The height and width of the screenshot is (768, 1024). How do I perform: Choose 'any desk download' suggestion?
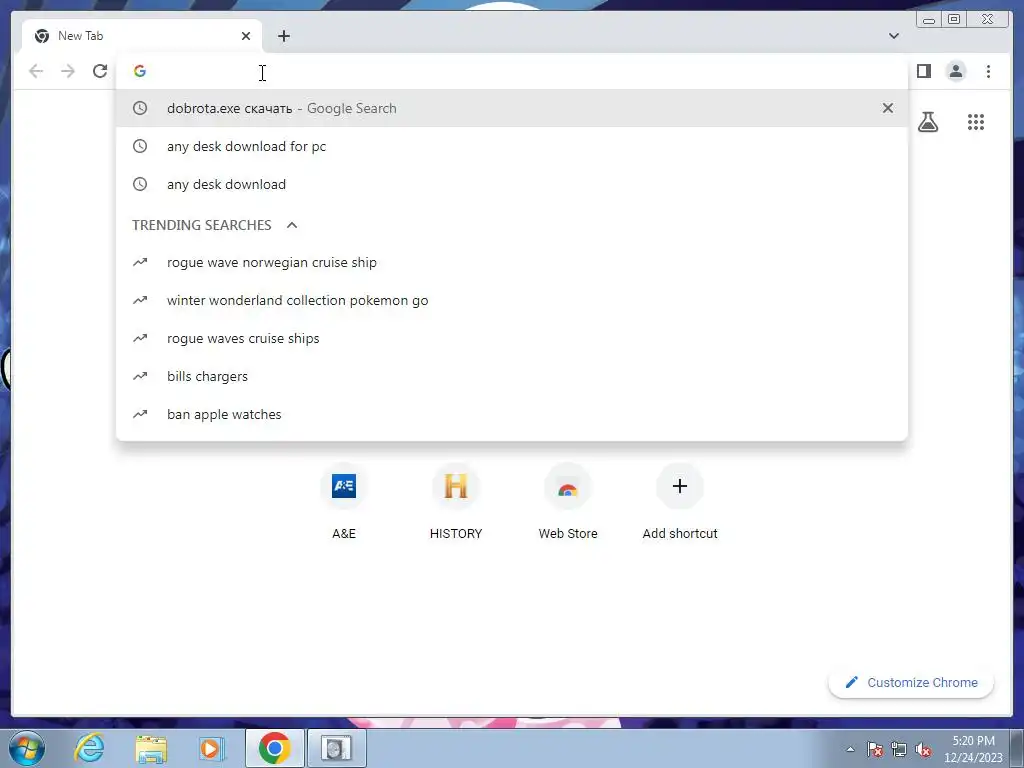(x=512, y=184)
